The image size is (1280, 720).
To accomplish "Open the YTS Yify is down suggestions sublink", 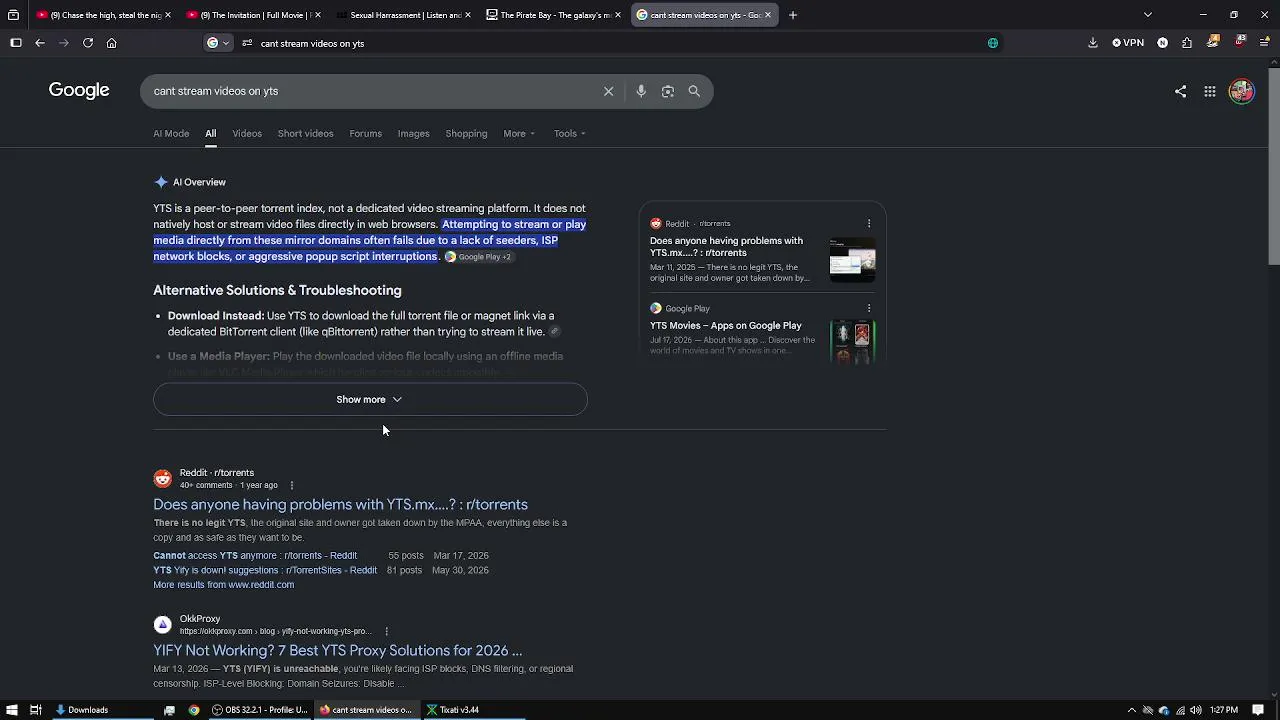I will pos(265,571).
